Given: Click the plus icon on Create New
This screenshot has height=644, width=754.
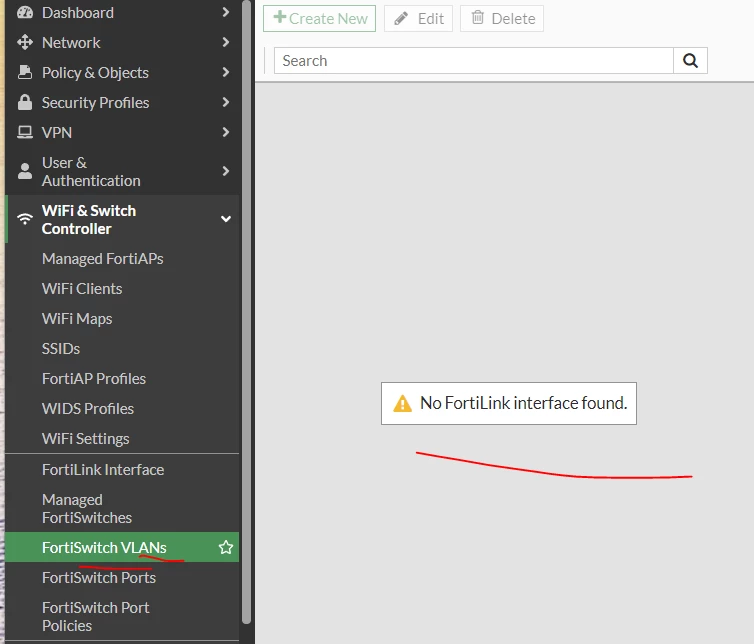Looking at the screenshot, I should (279, 17).
